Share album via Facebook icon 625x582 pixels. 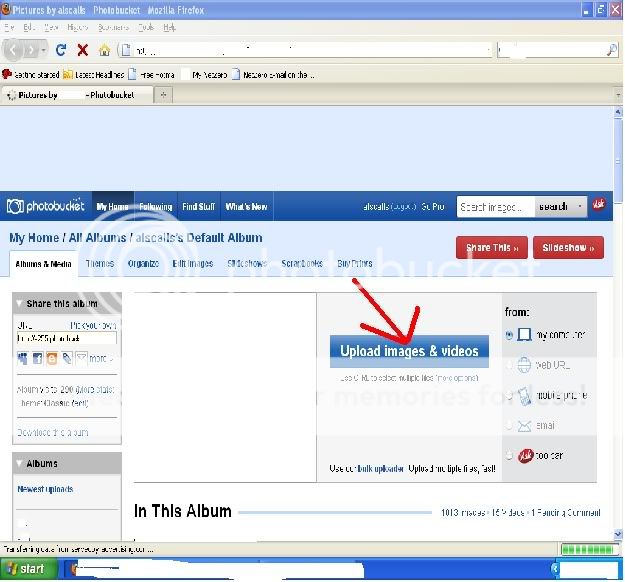tap(37, 358)
